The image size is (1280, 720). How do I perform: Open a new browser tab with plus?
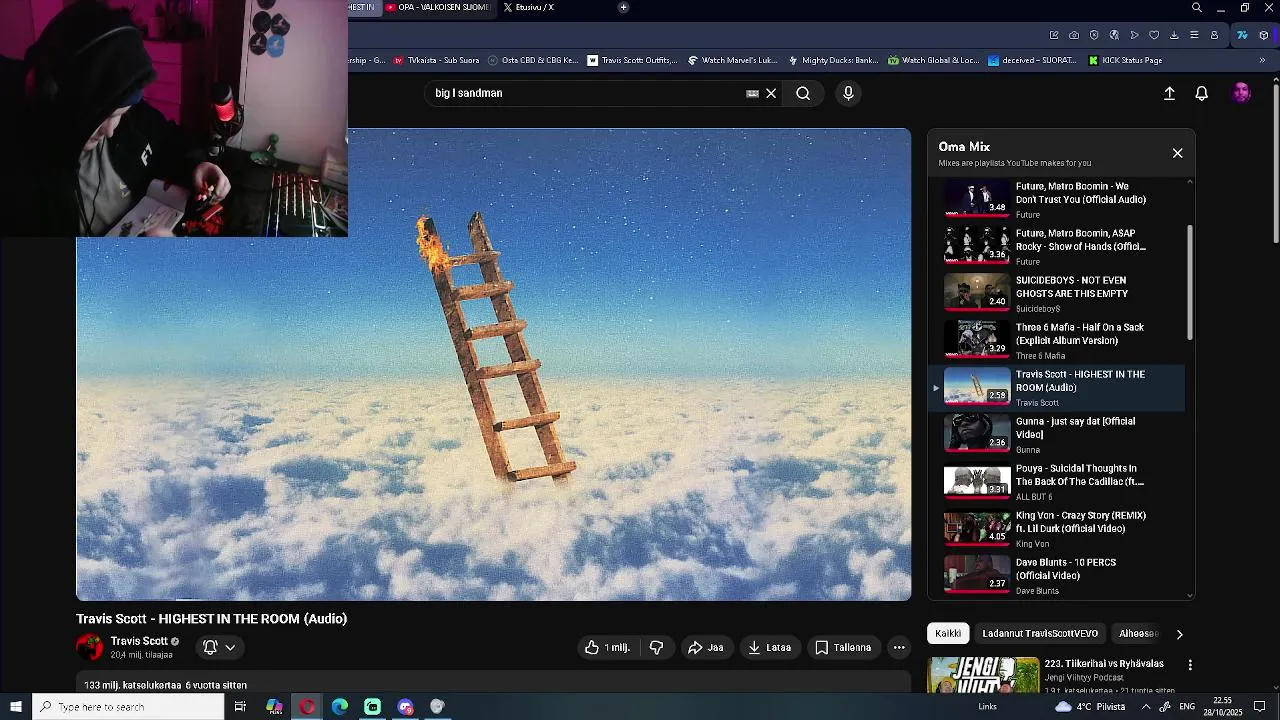623,7
